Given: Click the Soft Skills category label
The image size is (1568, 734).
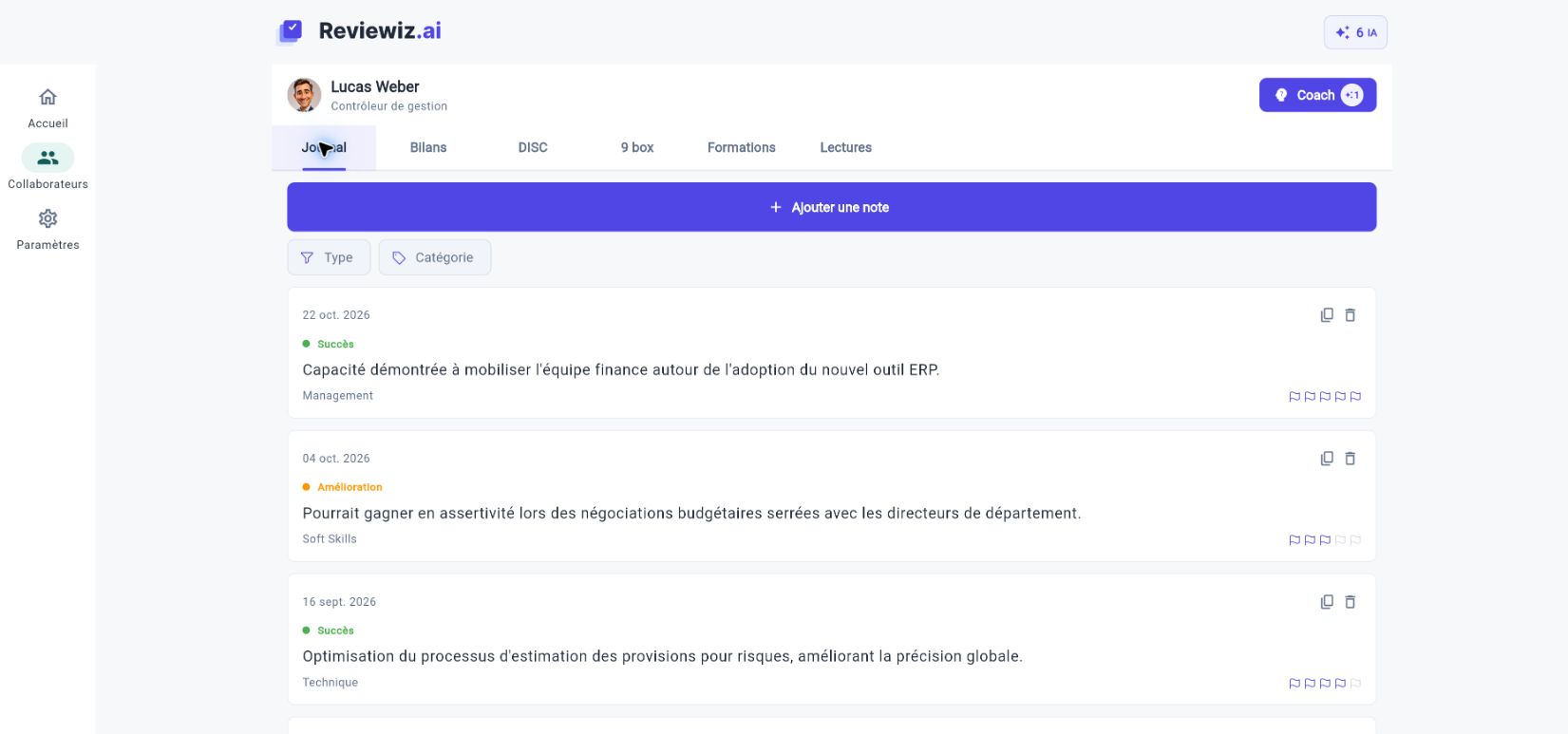Looking at the screenshot, I should tap(330, 539).
